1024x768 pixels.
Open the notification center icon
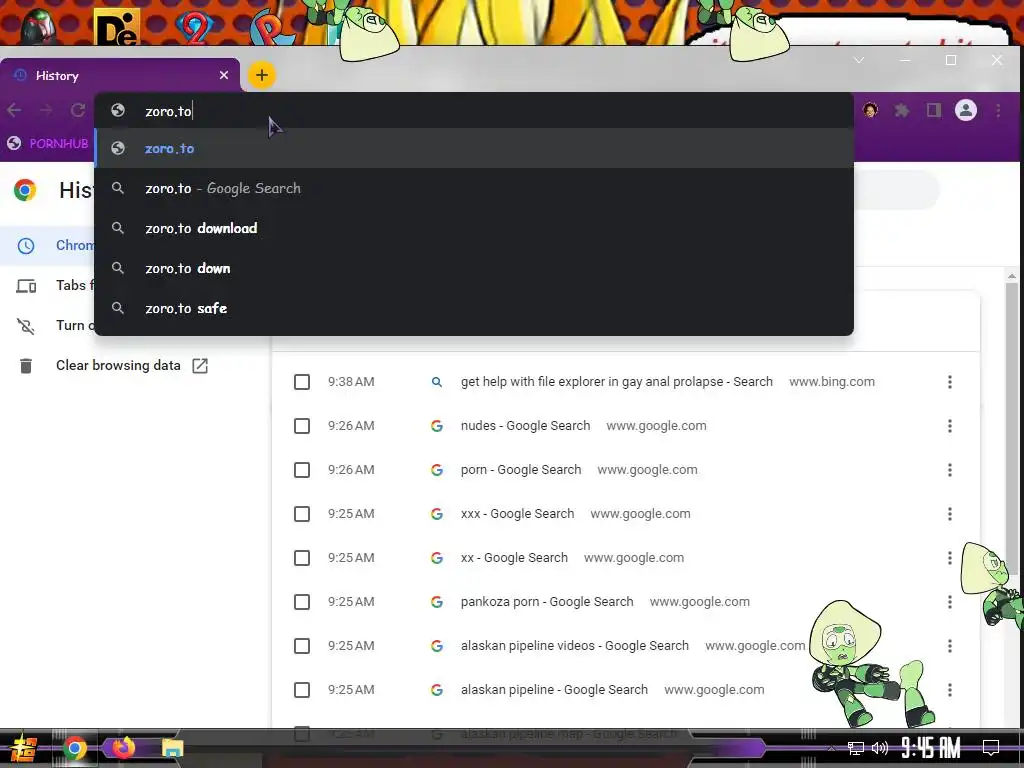(x=991, y=748)
